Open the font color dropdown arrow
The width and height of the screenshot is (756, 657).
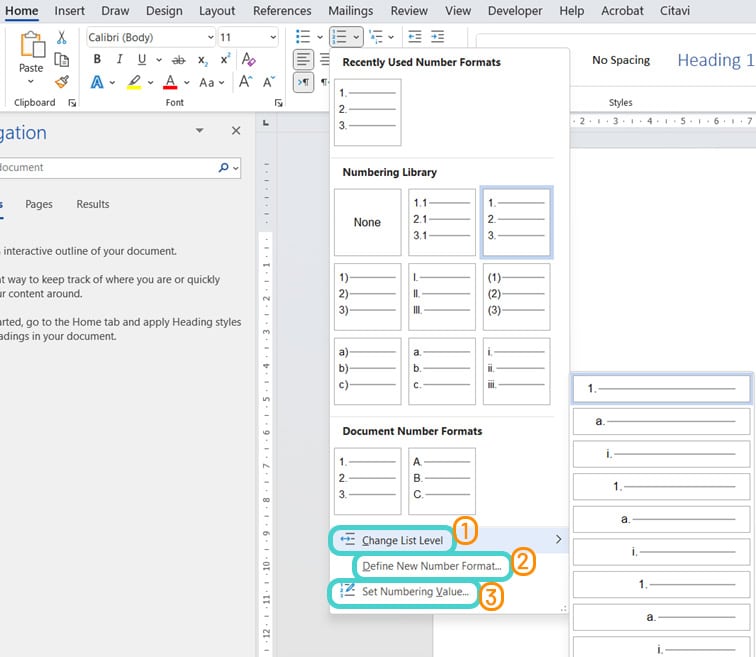pyautogui.click(x=187, y=82)
